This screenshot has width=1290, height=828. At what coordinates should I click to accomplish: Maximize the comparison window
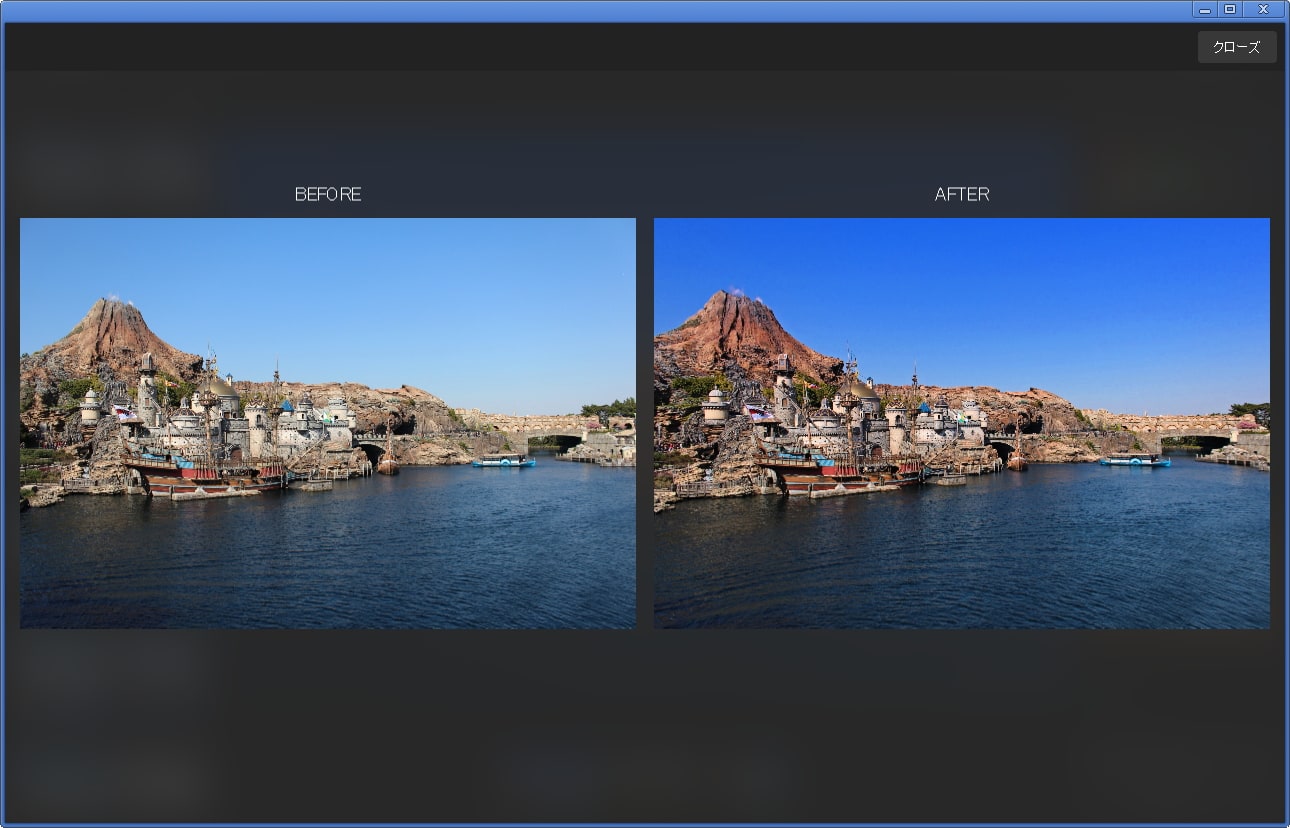click(x=1230, y=9)
